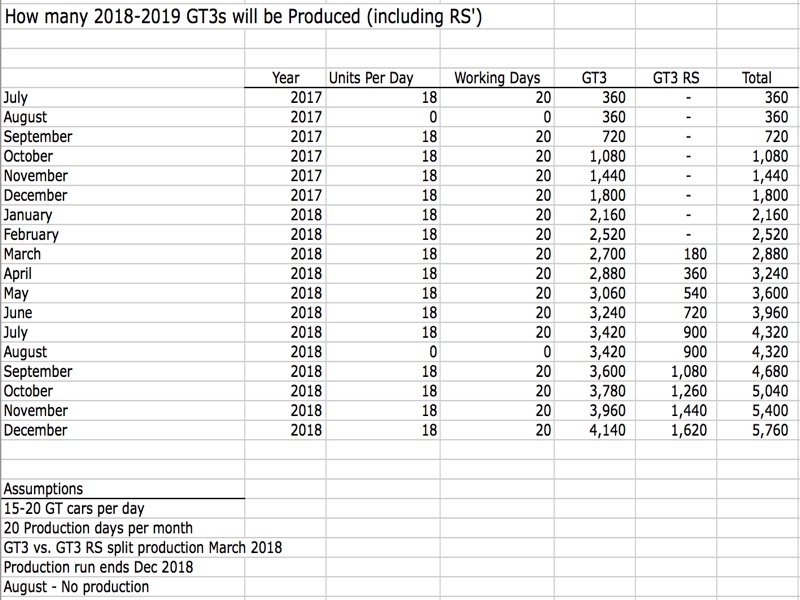
Task: Click the 'Working Days' column header
Action: [497, 78]
